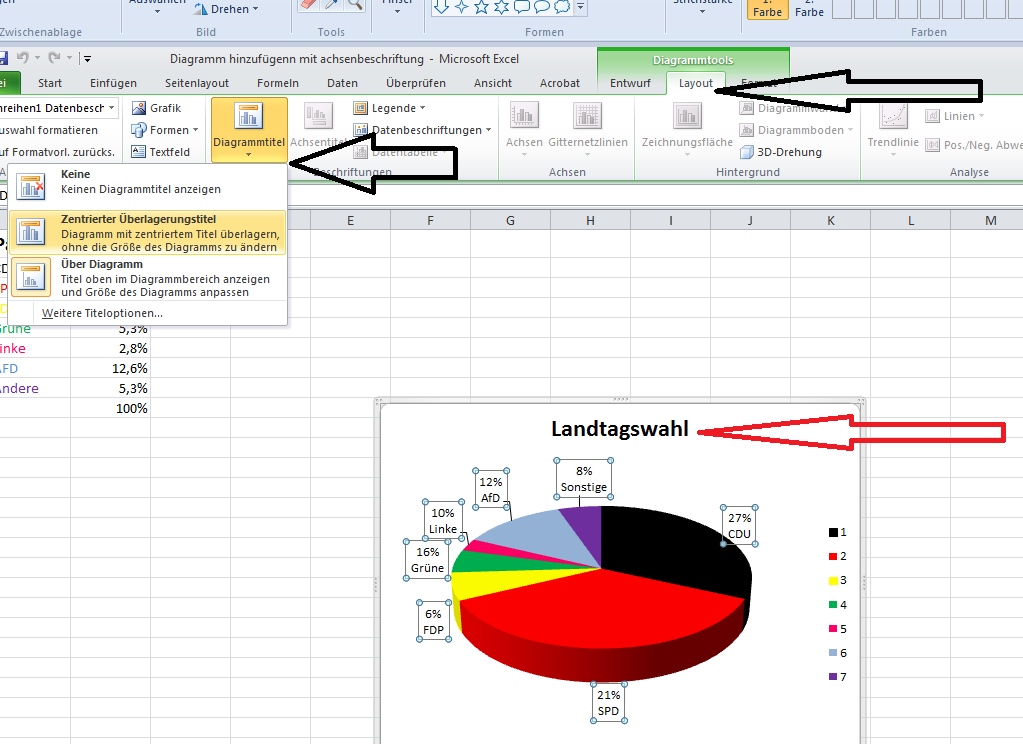Screen dimensions: 1023x744
Task: Click the Gitternetzlinien icon
Action: tap(587, 117)
